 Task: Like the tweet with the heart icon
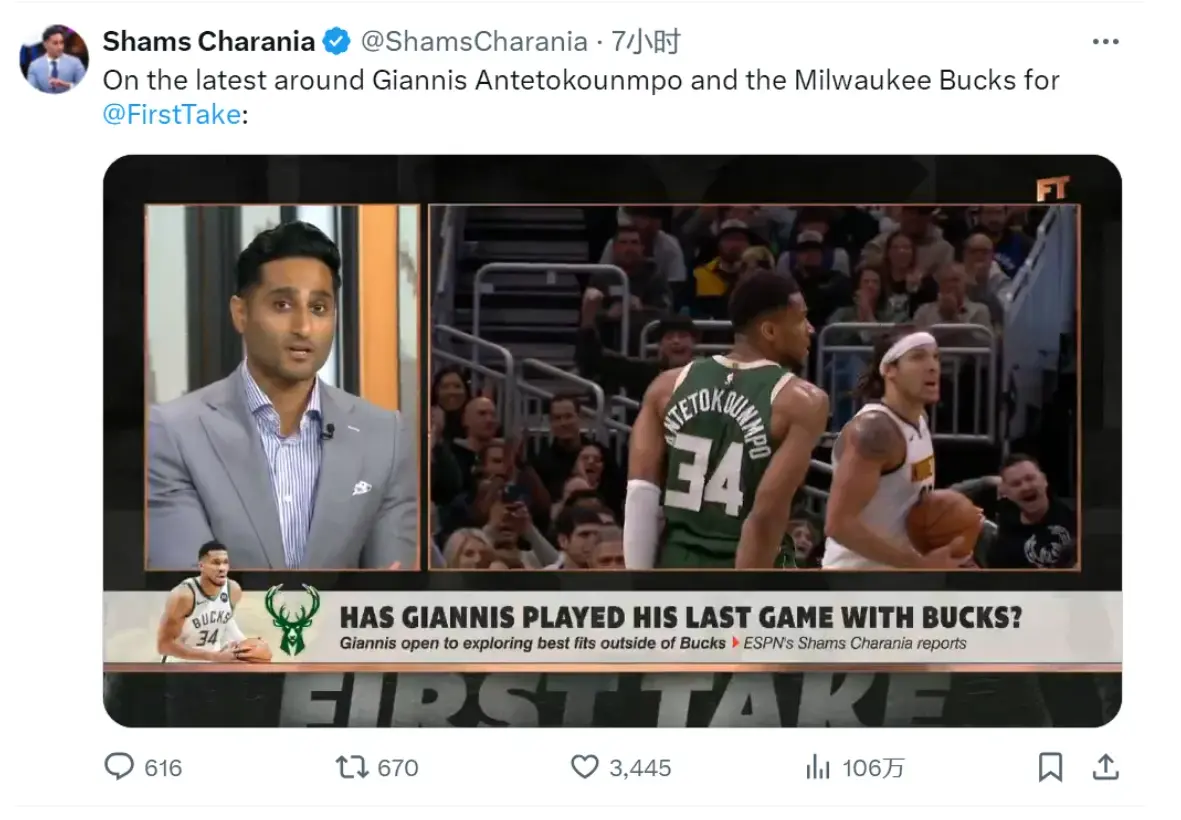[x=584, y=767]
